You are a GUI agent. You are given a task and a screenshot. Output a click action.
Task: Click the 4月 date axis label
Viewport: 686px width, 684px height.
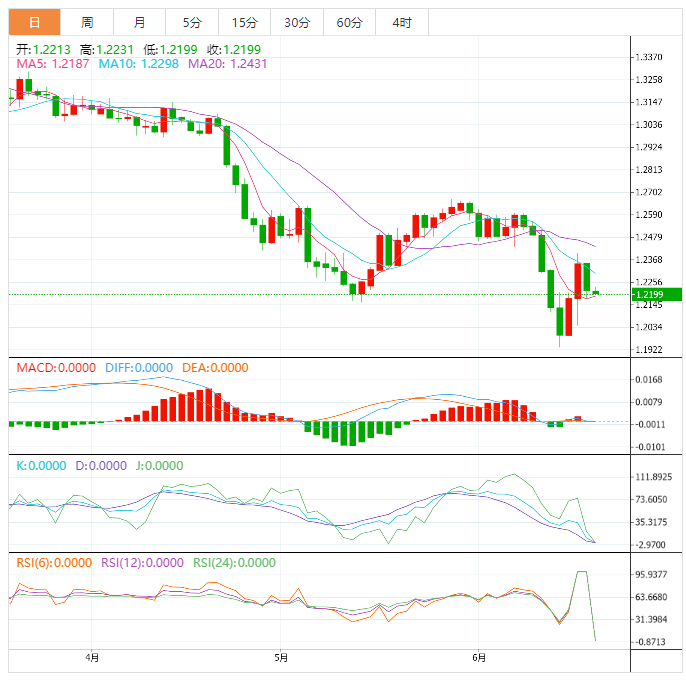point(92,657)
